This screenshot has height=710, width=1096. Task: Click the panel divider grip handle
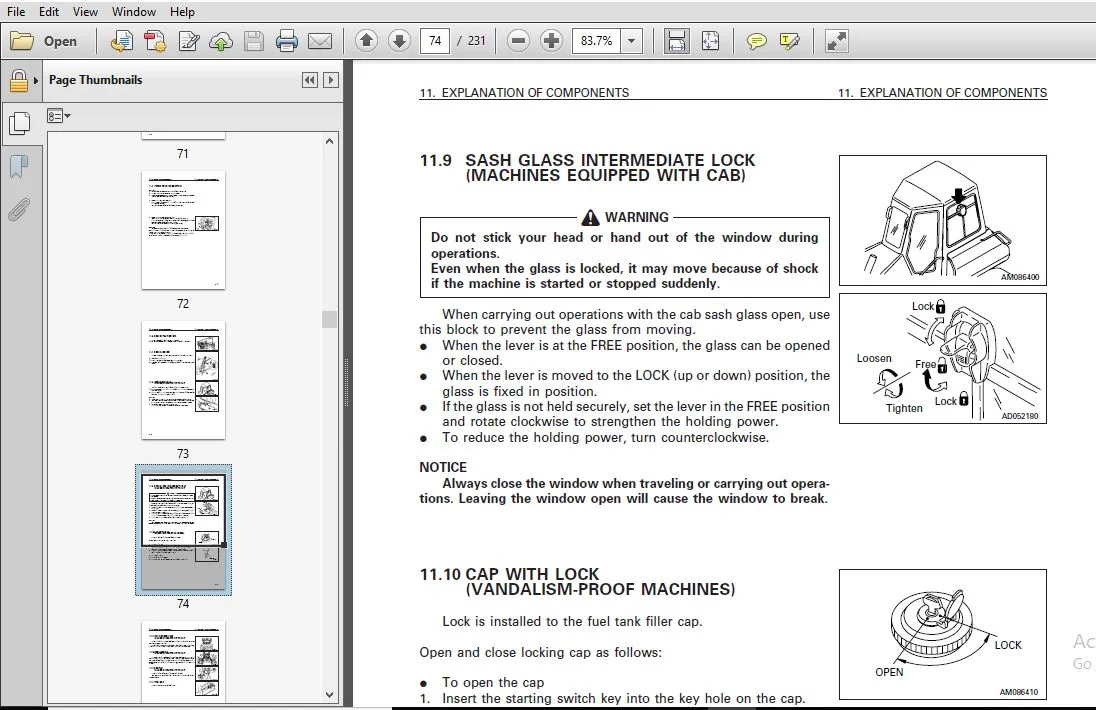click(346, 383)
